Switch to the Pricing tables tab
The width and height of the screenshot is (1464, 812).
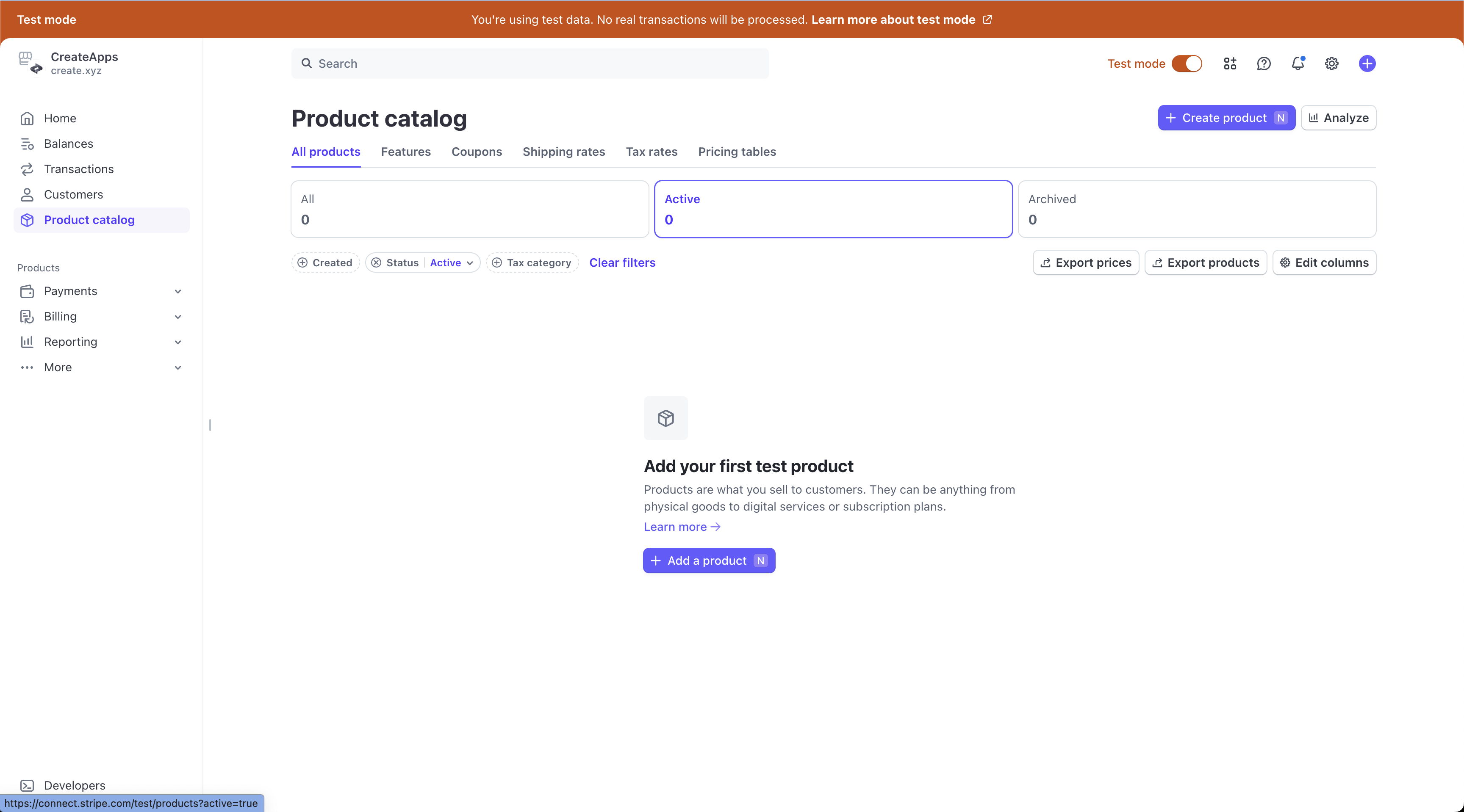[x=737, y=152]
